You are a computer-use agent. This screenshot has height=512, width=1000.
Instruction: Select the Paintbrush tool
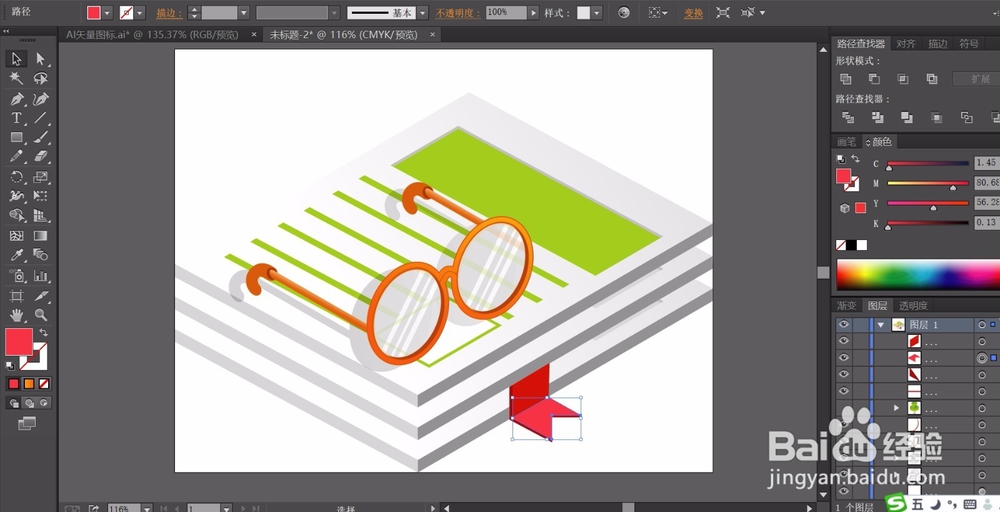[x=41, y=137]
